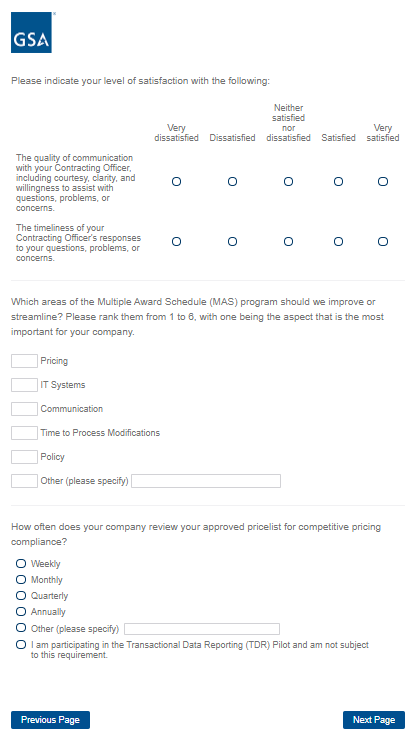Click the Policy rank box
The height and width of the screenshot is (738, 418).
tap(24, 457)
